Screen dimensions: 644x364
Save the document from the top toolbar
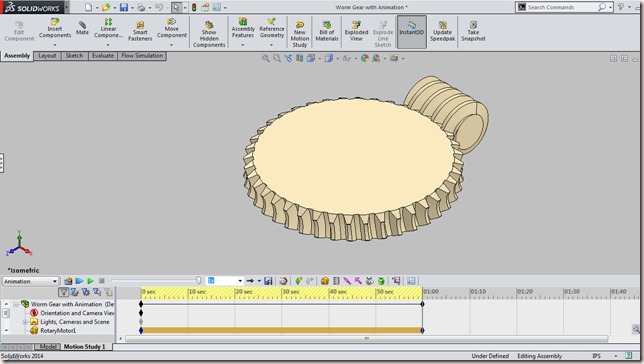pos(124,7)
